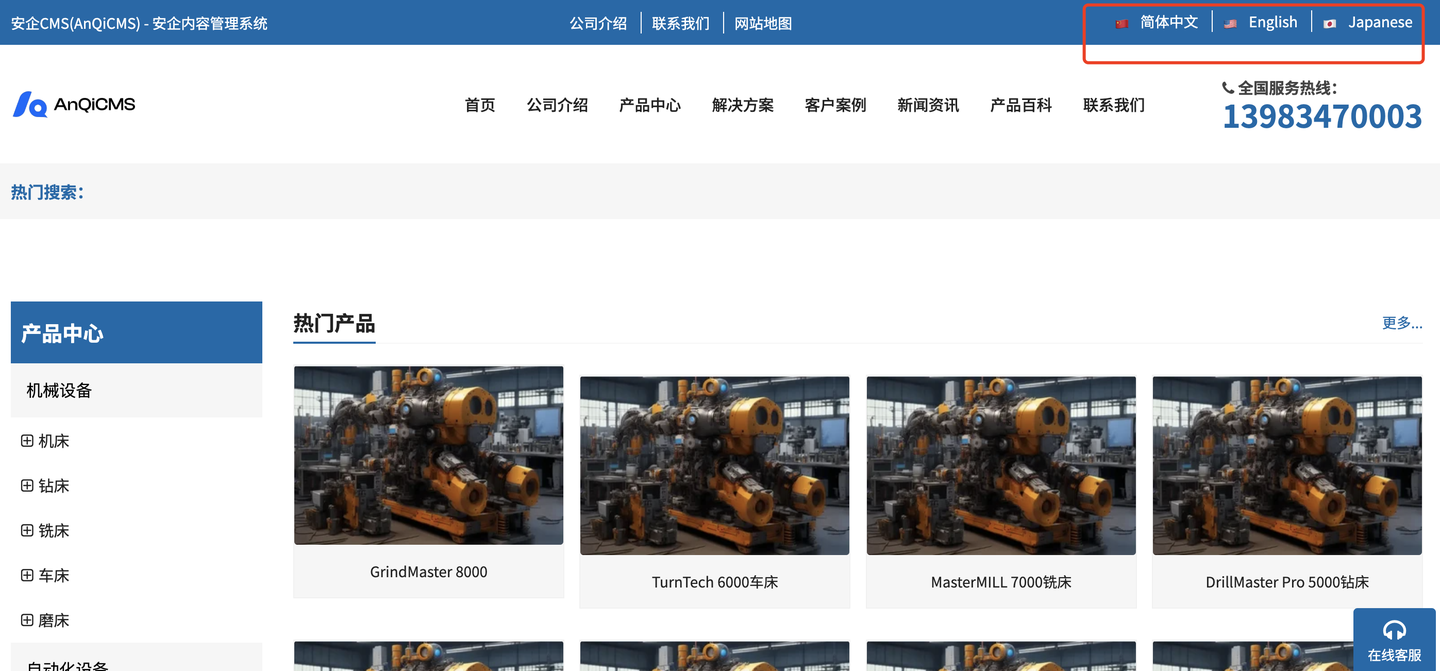Open 首页 in main navigation
The width and height of the screenshot is (1440, 671).
(480, 105)
